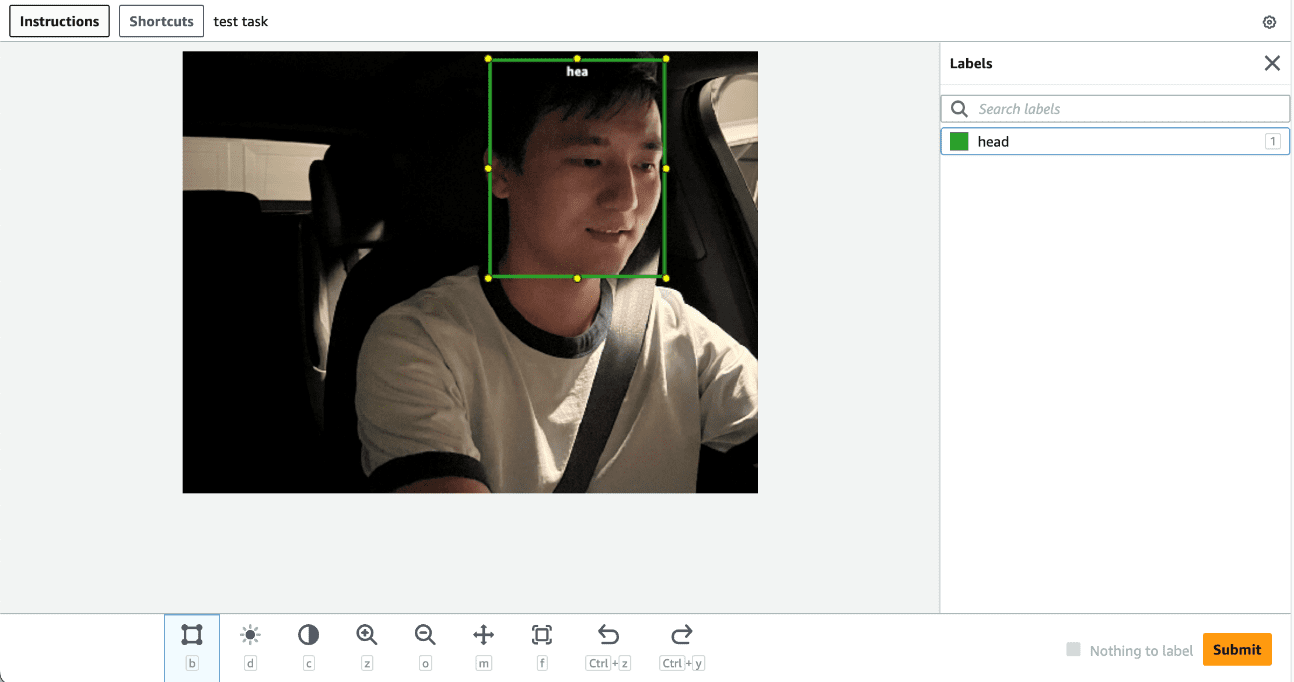Click the green head color swatch

pos(959,142)
